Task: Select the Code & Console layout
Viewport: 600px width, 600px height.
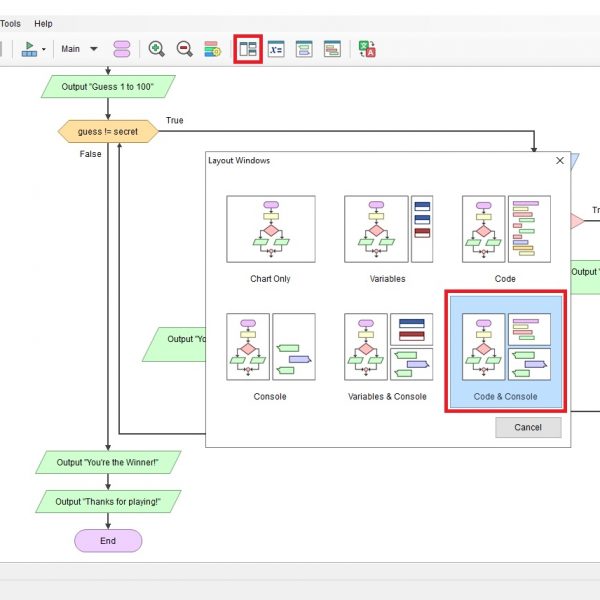Action: pos(505,351)
